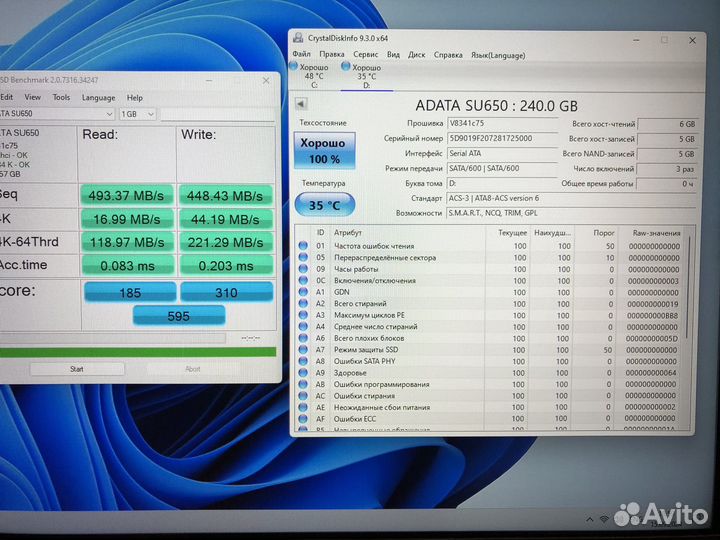
Task: Click the Wi-Fi icon in the system tray
Action: (604, 519)
